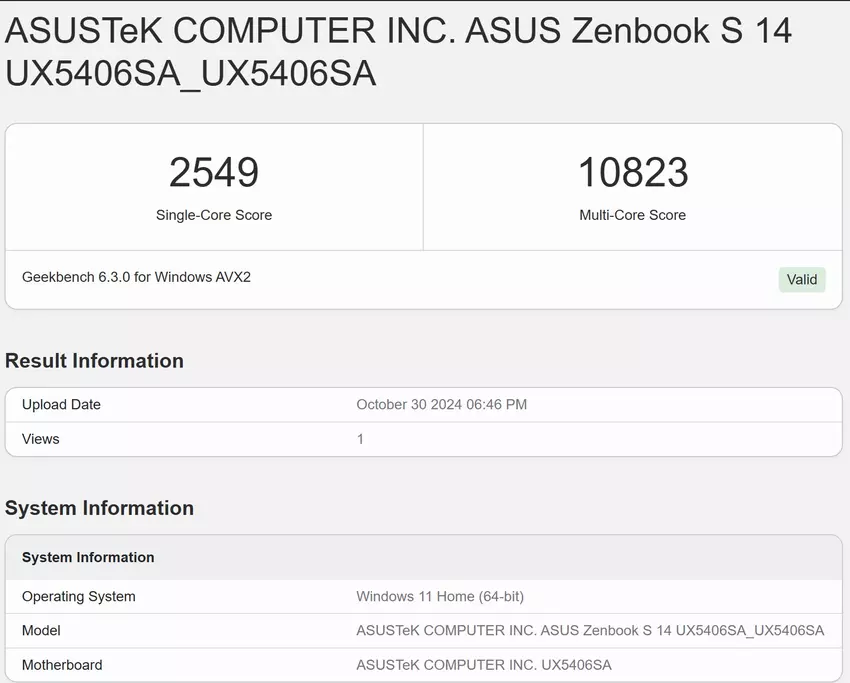
Task: Click the Operating System row label
Action: coord(79,597)
